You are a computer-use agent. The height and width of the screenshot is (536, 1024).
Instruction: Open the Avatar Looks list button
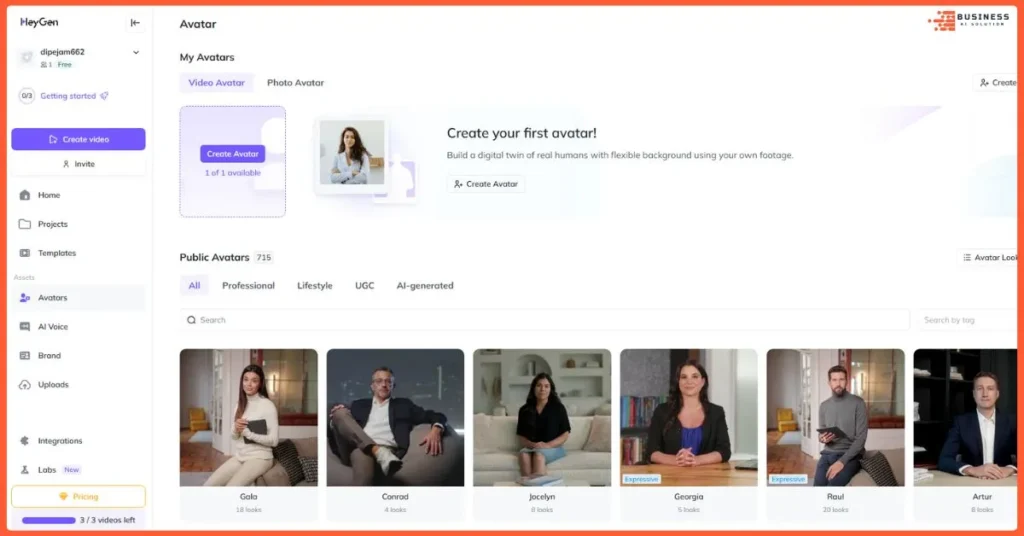[x=988, y=258]
